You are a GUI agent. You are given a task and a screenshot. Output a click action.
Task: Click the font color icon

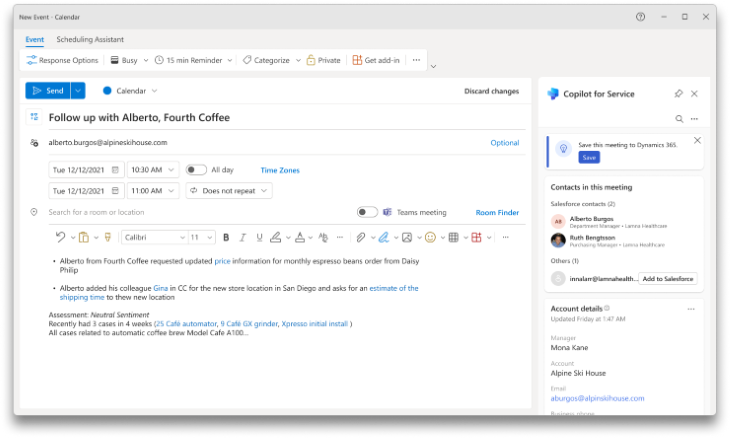coord(300,237)
